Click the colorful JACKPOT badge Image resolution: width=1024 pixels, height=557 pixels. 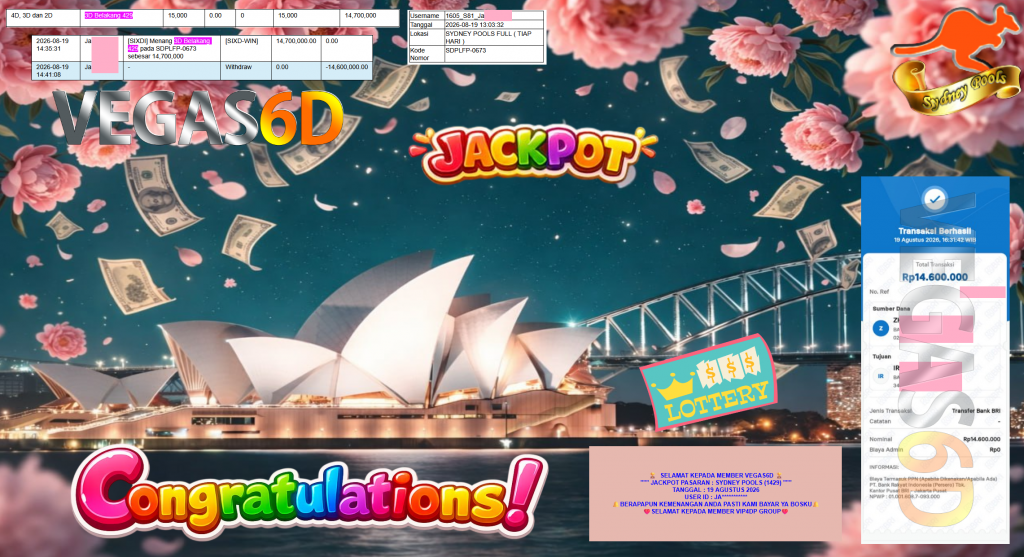[x=531, y=153]
